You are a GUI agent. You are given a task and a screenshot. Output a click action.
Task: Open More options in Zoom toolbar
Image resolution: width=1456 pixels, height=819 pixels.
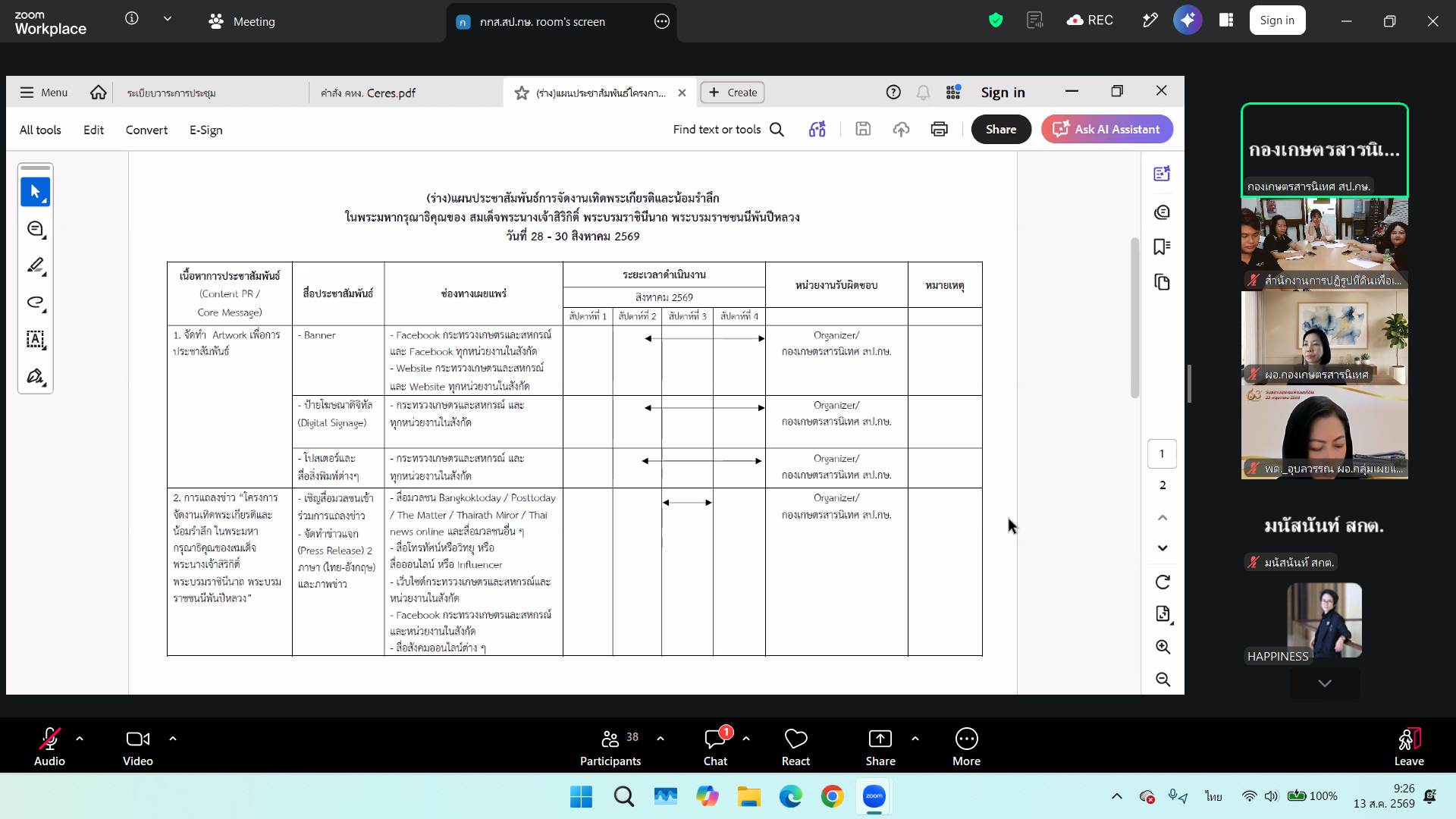pos(966,746)
